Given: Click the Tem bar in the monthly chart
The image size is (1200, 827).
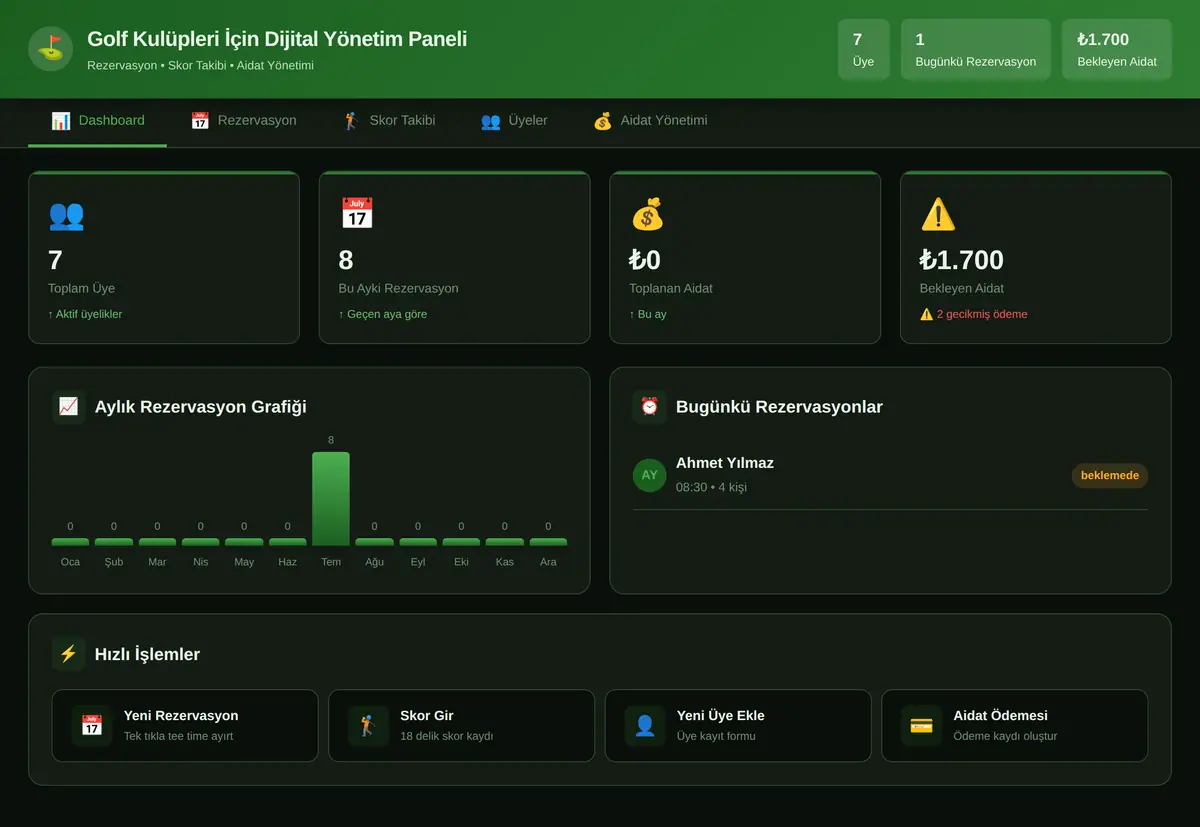Looking at the screenshot, I should coord(331,499).
